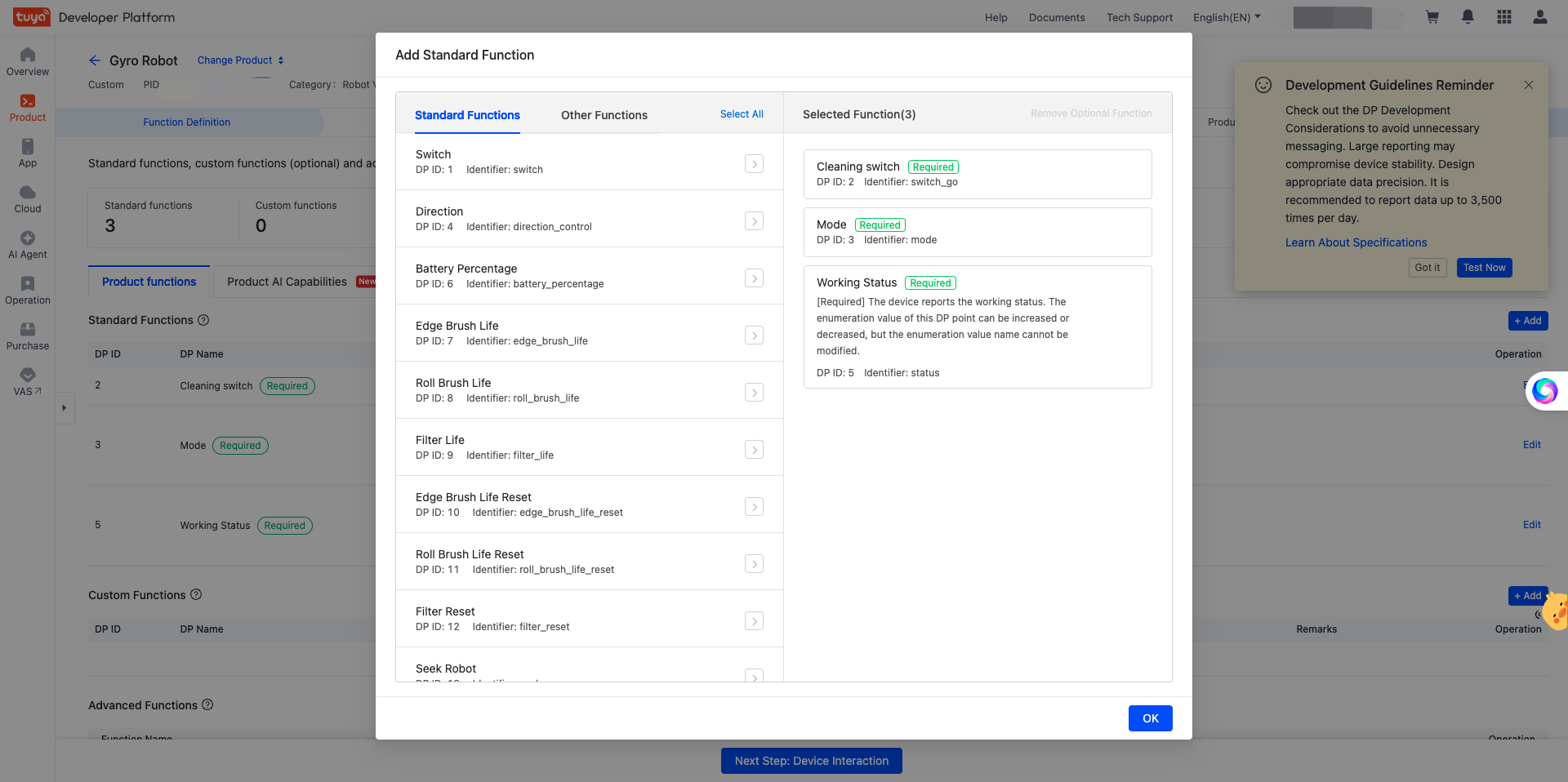
Task: Click the back arrow beside Gyro Robot
Action: click(95, 60)
